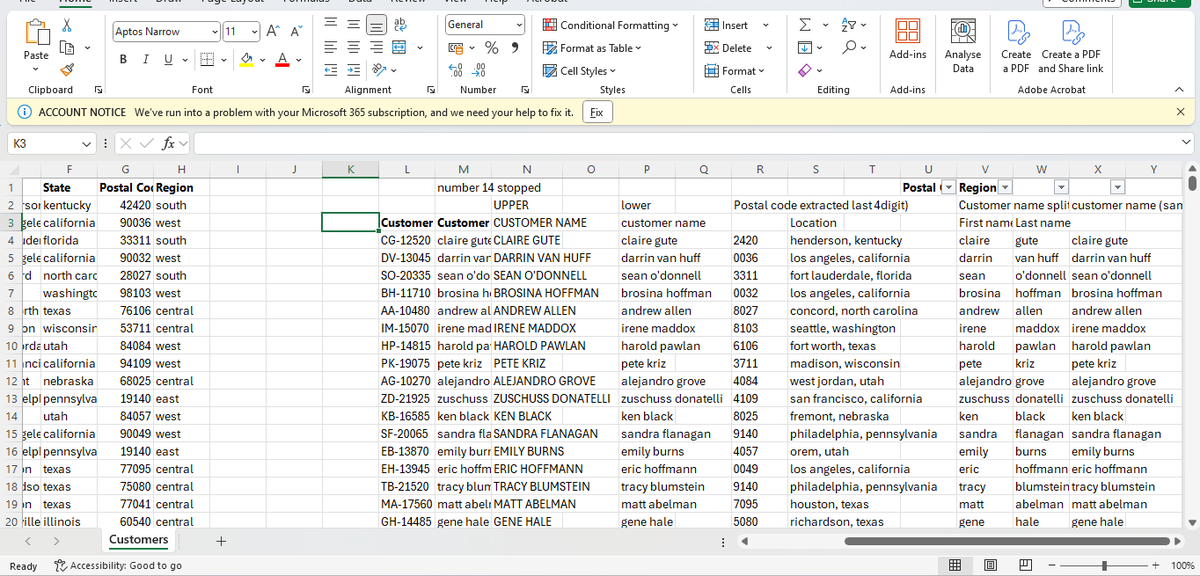1200x576 pixels.
Task: Apply Comma Style number format
Action: click(x=514, y=47)
